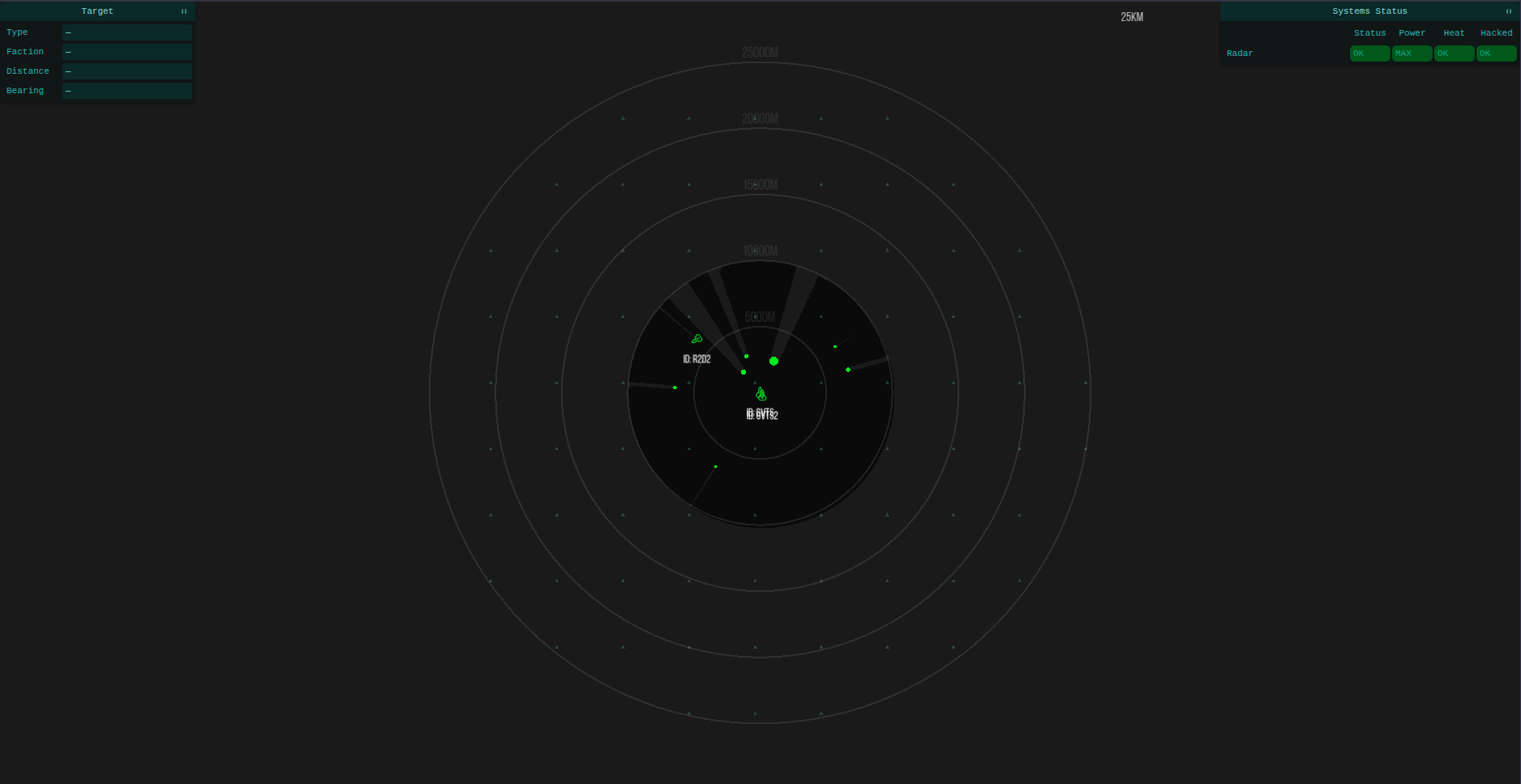Toggle the Radar Heat OK indicator

point(1454,53)
